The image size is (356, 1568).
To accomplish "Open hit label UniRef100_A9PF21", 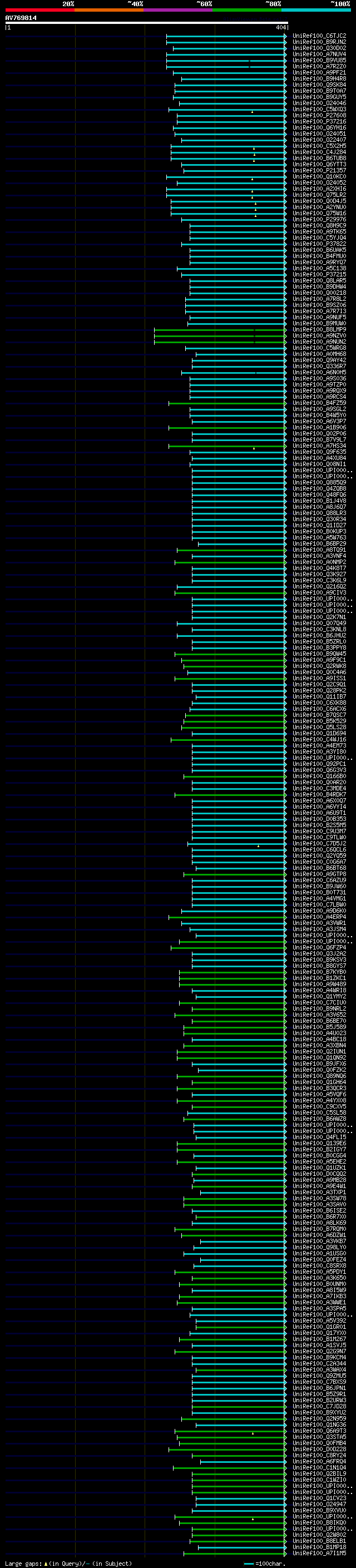I will 319,72.
